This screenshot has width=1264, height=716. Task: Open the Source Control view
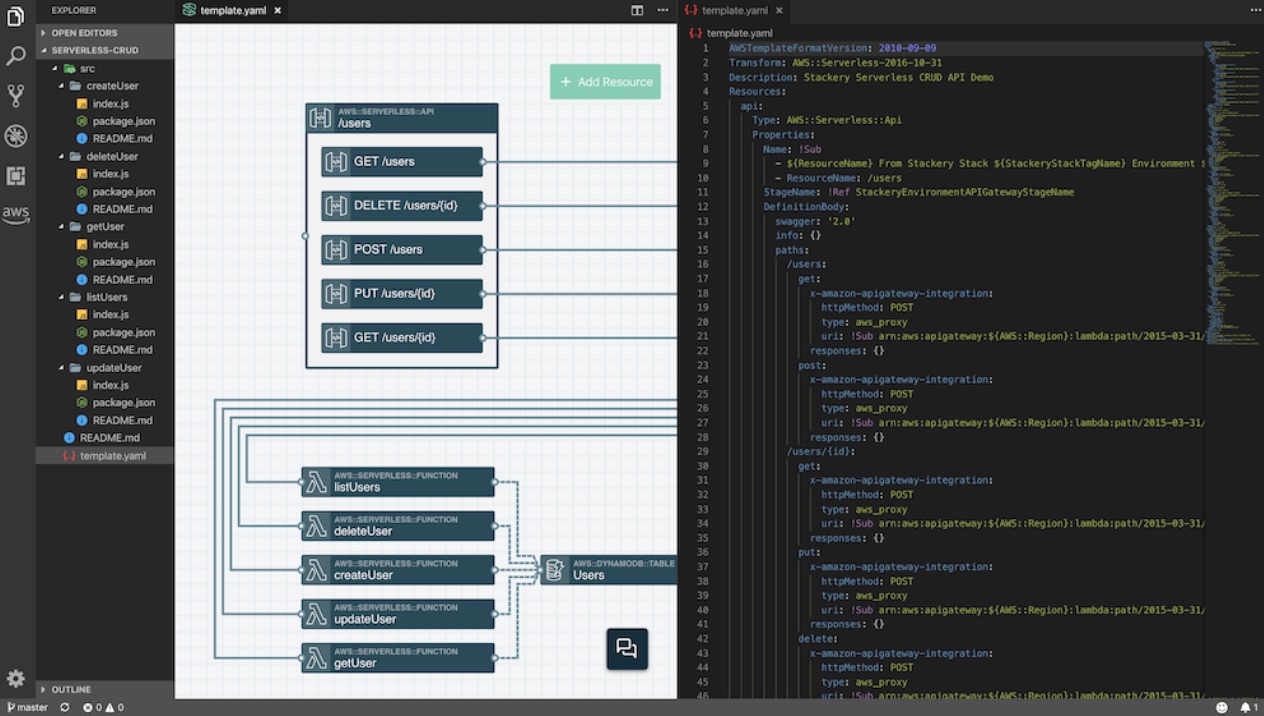[16, 96]
